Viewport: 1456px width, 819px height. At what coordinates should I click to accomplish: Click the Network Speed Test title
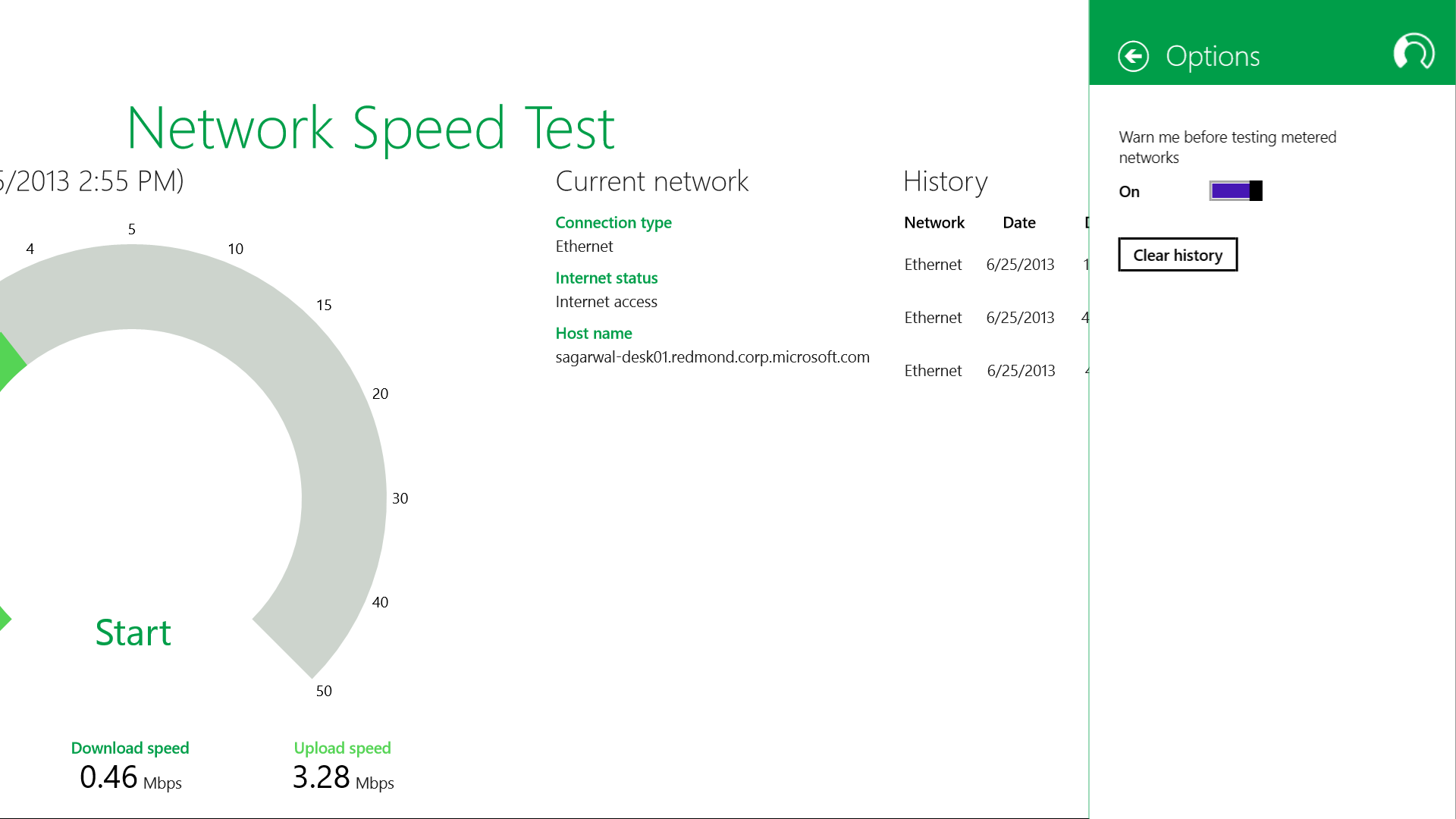[371, 128]
